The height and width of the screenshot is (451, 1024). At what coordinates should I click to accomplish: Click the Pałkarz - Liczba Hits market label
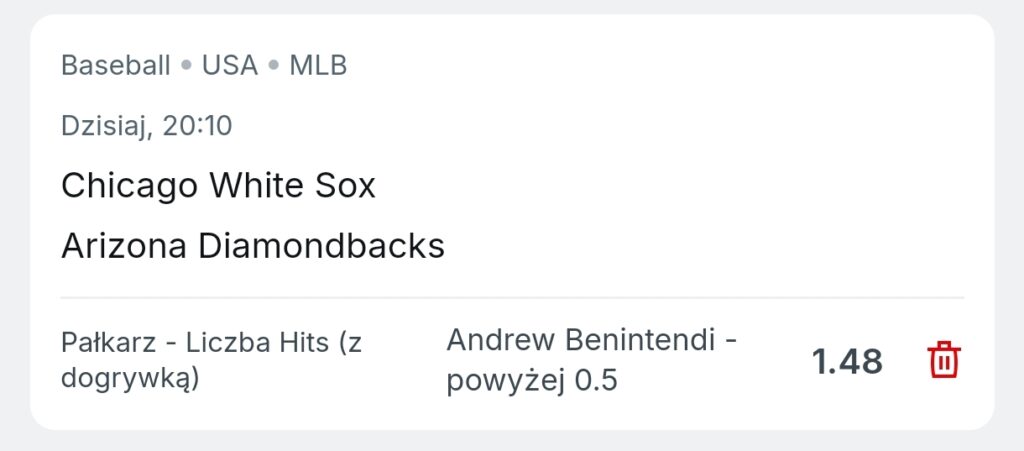pos(195,343)
